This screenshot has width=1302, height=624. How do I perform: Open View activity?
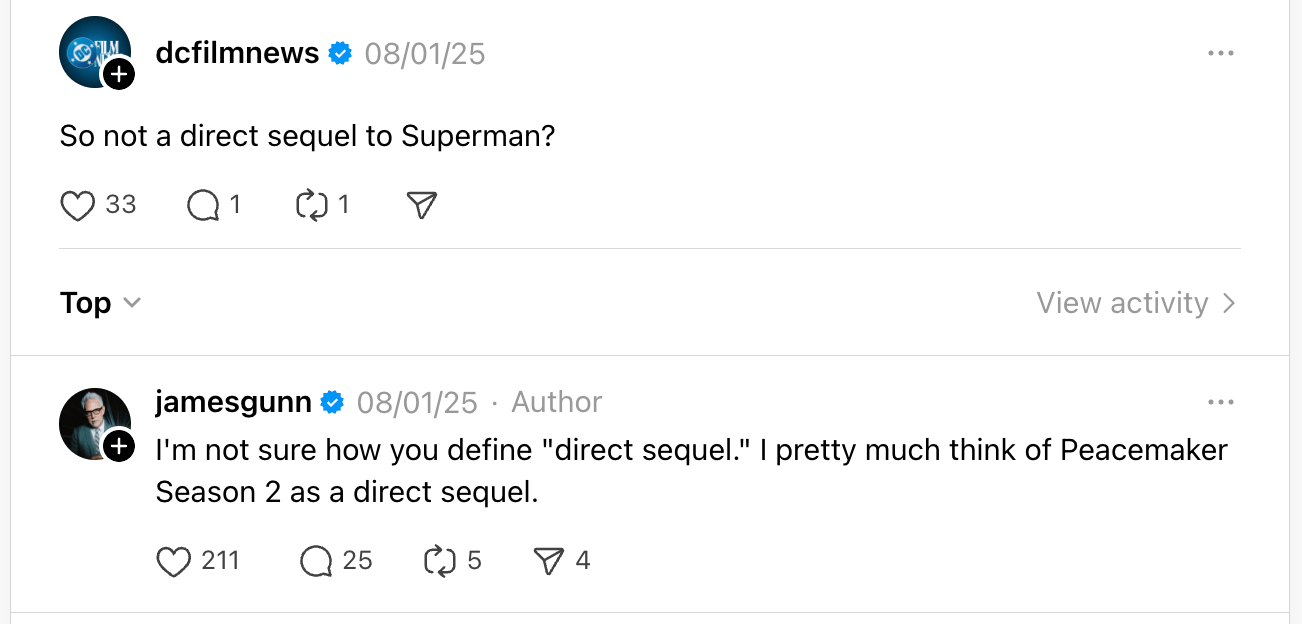(1136, 303)
